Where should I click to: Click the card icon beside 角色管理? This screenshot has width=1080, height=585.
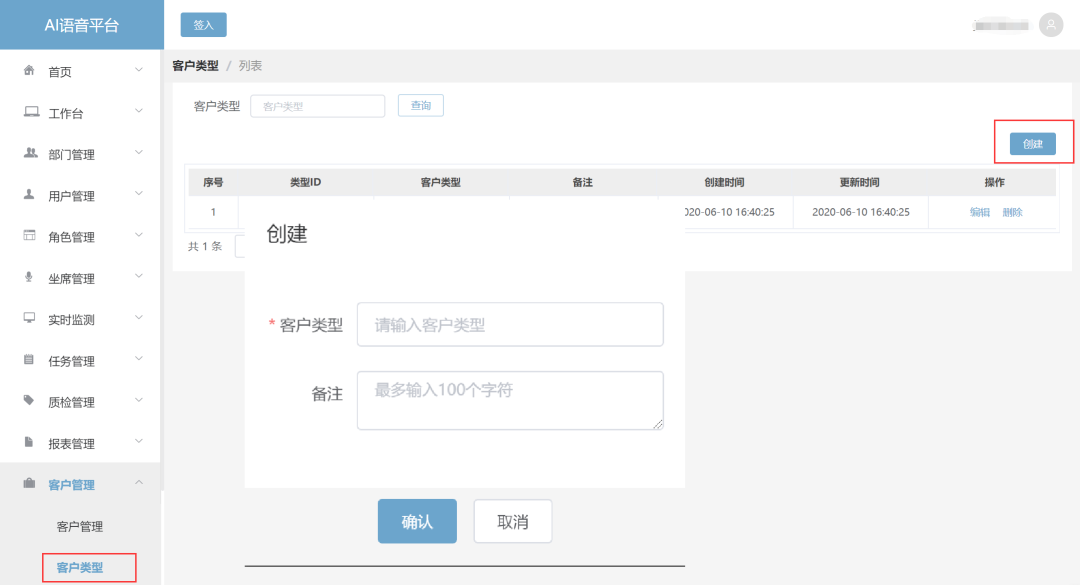(x=30, y=236)
